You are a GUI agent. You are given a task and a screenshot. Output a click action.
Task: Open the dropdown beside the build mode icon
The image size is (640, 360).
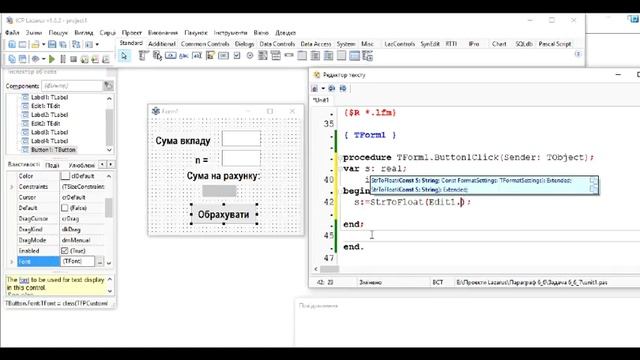pyautogui.click(x=43, y=59)
